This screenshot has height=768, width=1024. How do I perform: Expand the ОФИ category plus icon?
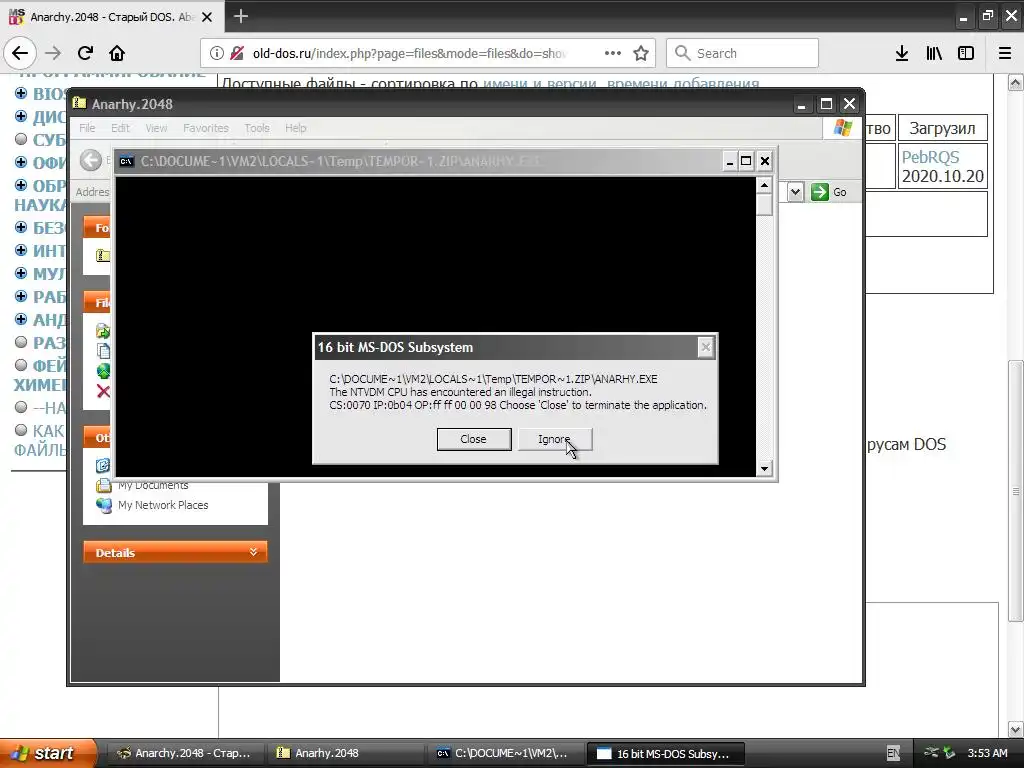pos(21,162)
